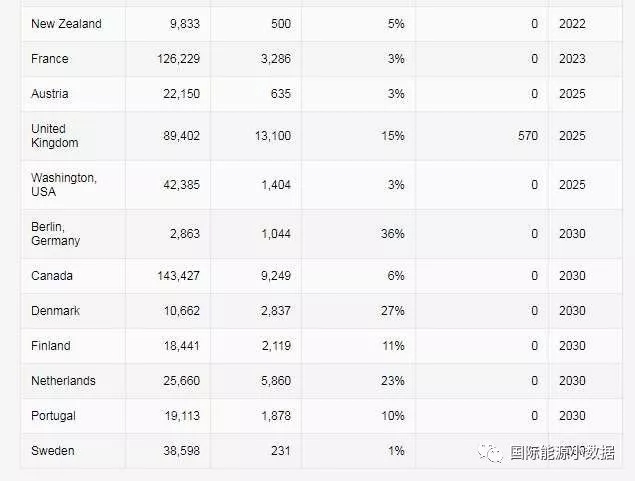
Task: Click the Denmark country cell
Action: tap(55, 311)
